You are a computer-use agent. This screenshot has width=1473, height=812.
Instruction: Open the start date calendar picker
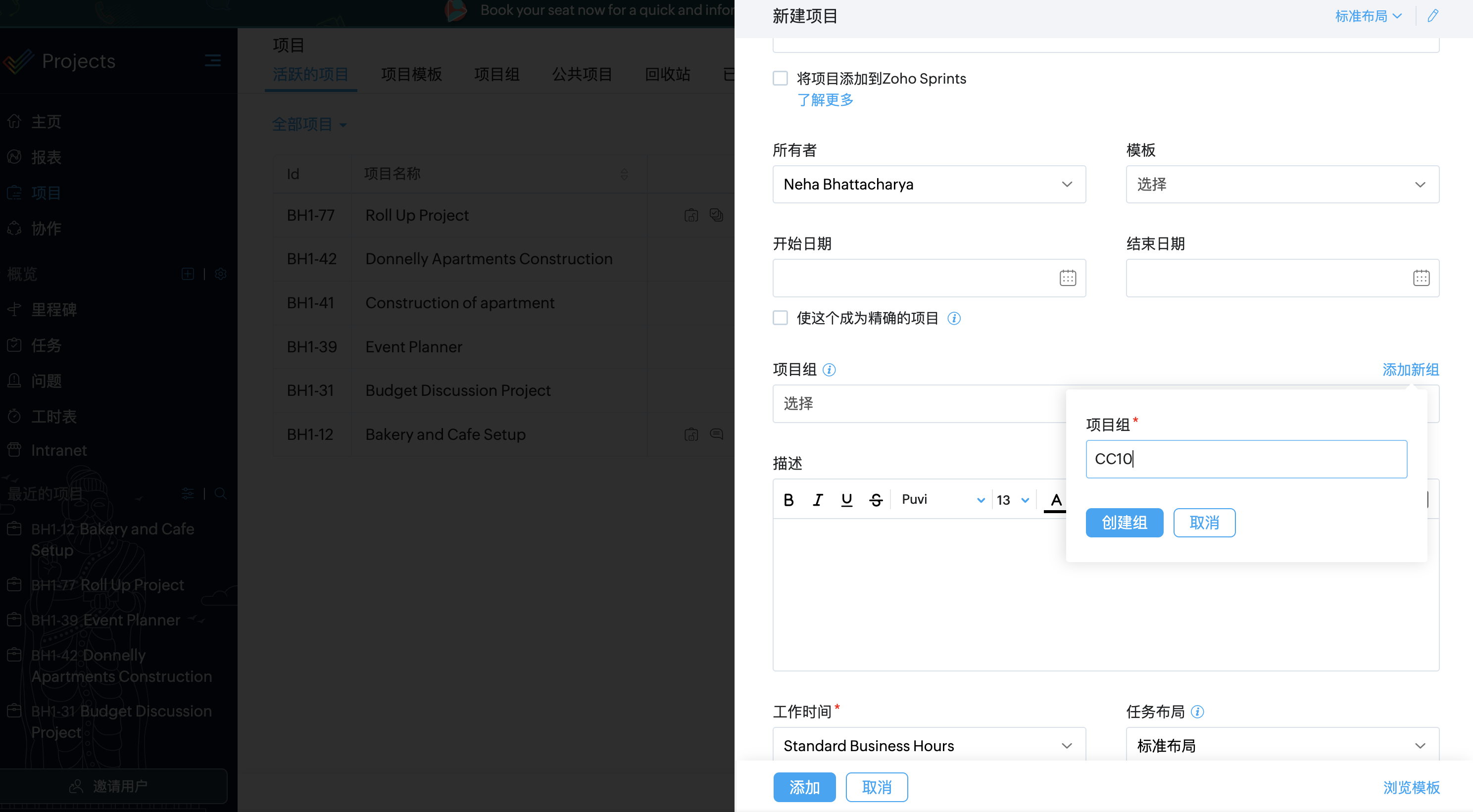click(1067, 278)
